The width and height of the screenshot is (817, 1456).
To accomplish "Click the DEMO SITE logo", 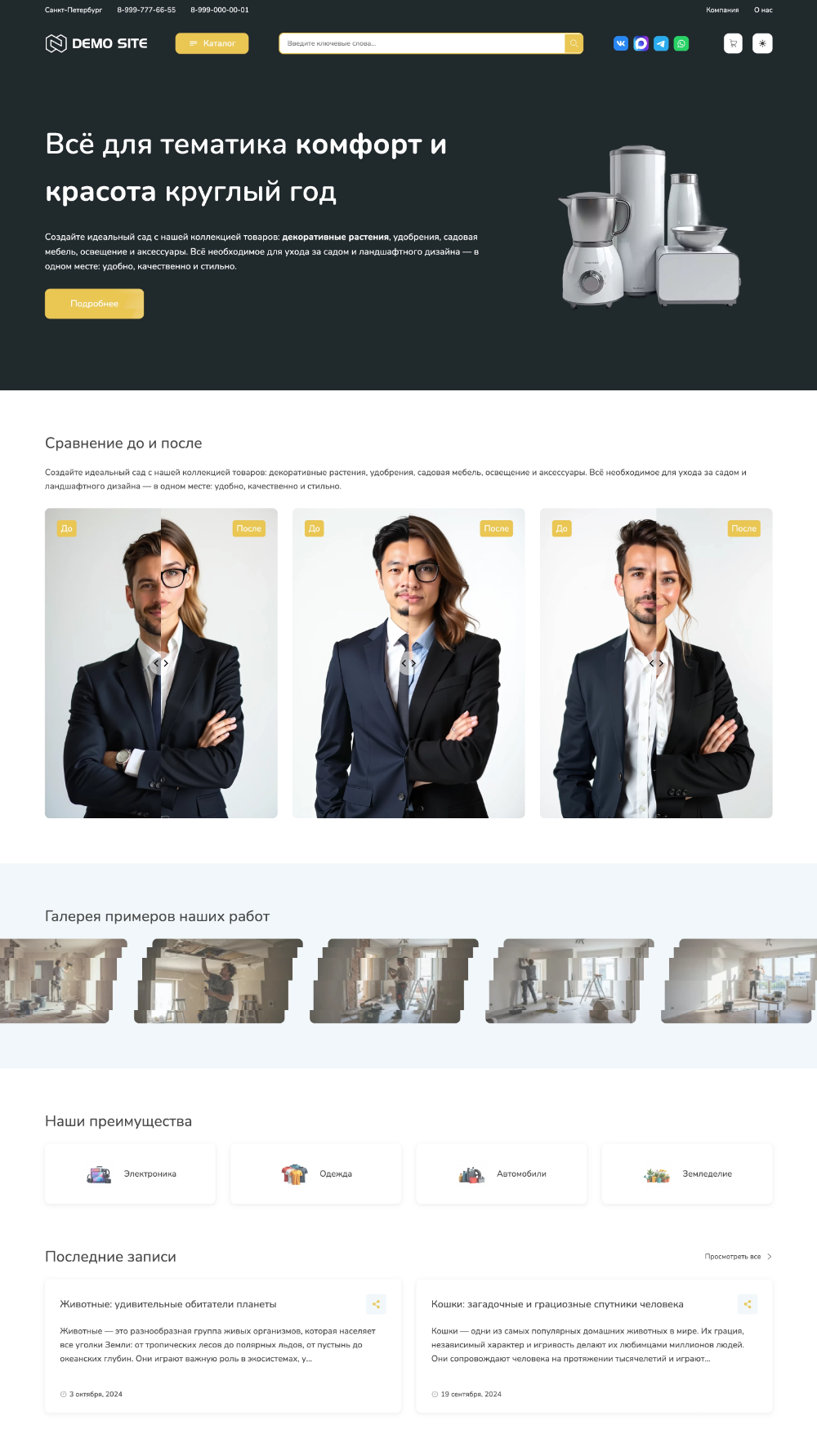I will click(x=96, y=43).
